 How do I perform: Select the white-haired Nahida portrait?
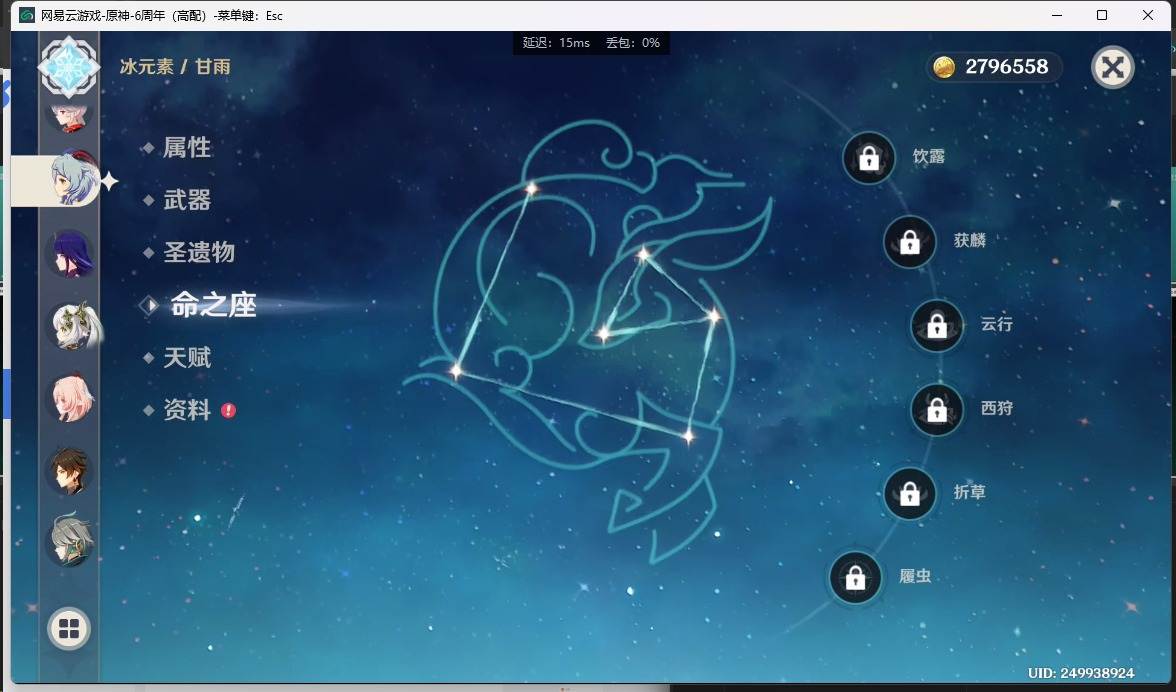click(x=73, y=326)
